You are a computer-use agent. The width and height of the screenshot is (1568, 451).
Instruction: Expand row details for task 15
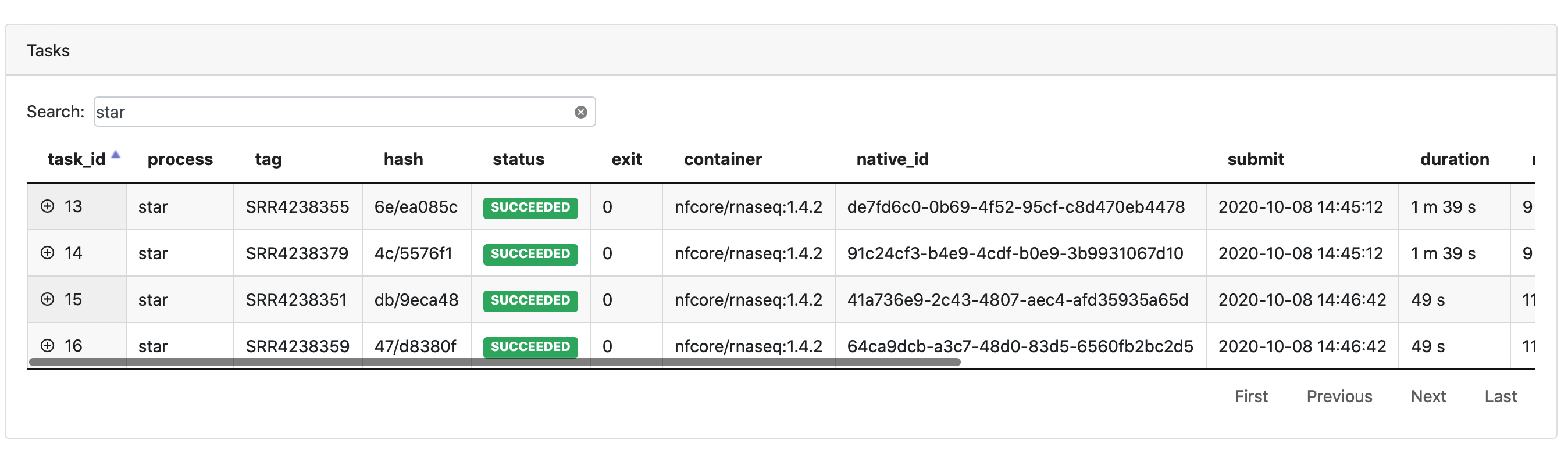[x=48, y=299]
